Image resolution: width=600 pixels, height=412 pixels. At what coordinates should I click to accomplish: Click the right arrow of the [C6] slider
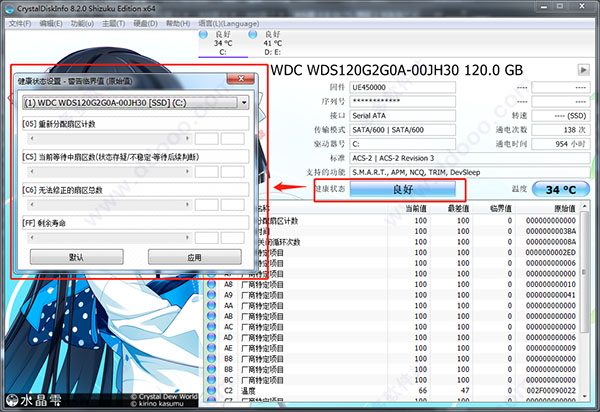[x=187, y=204]
